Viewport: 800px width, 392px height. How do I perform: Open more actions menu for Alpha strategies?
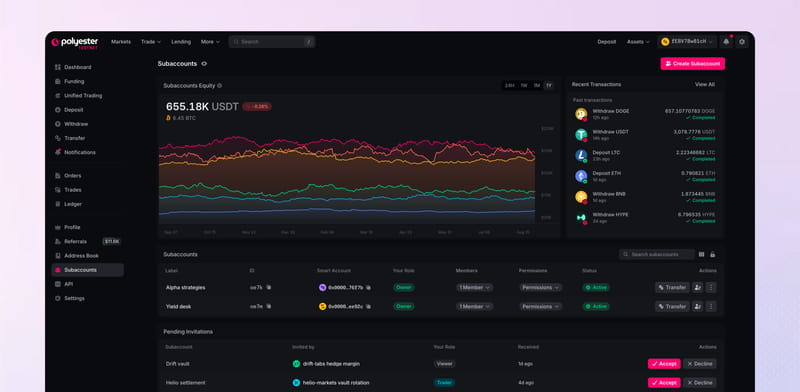711,287
